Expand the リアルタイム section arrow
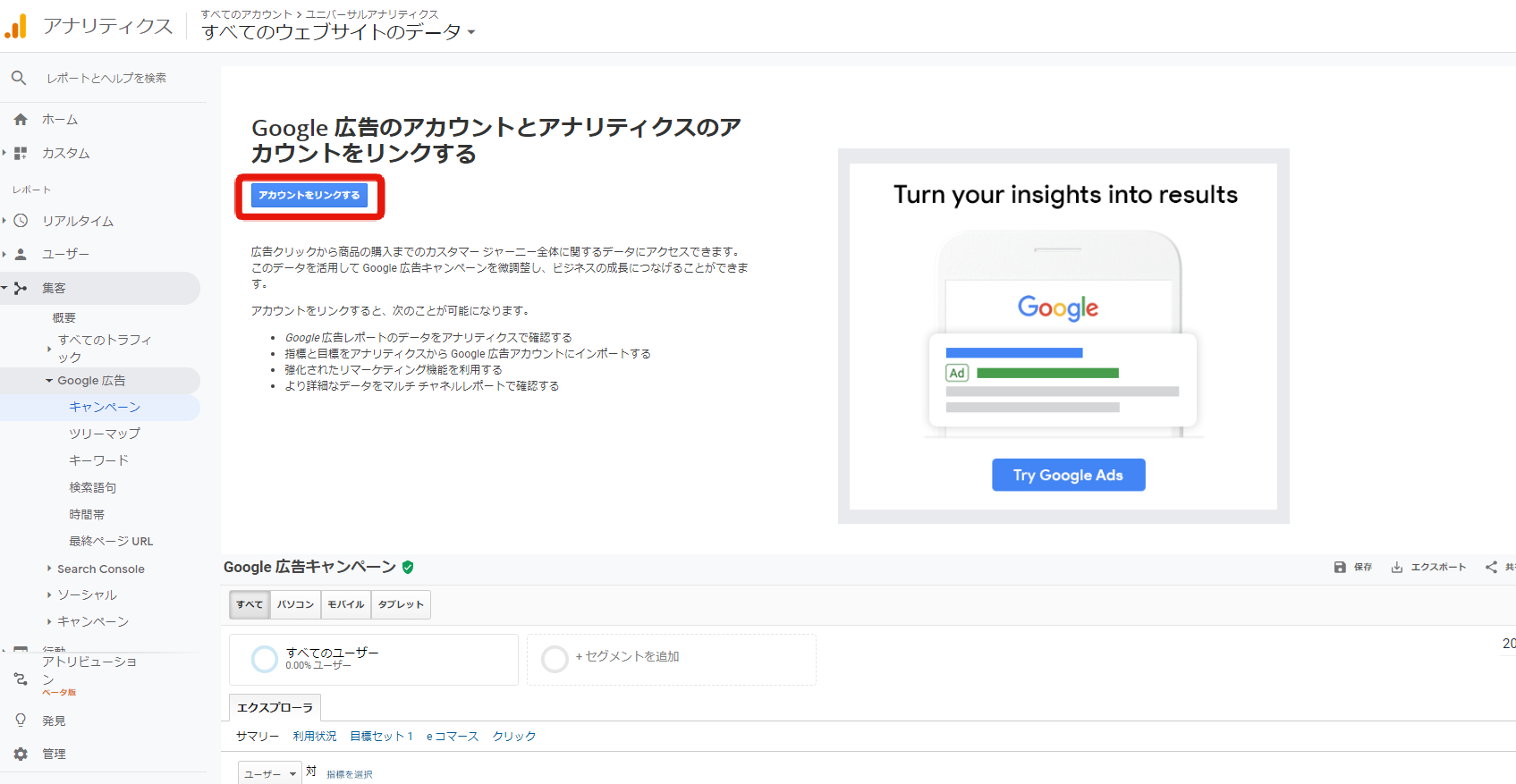This screenshot has height=784, width=1516. click(x=4, y=221)
